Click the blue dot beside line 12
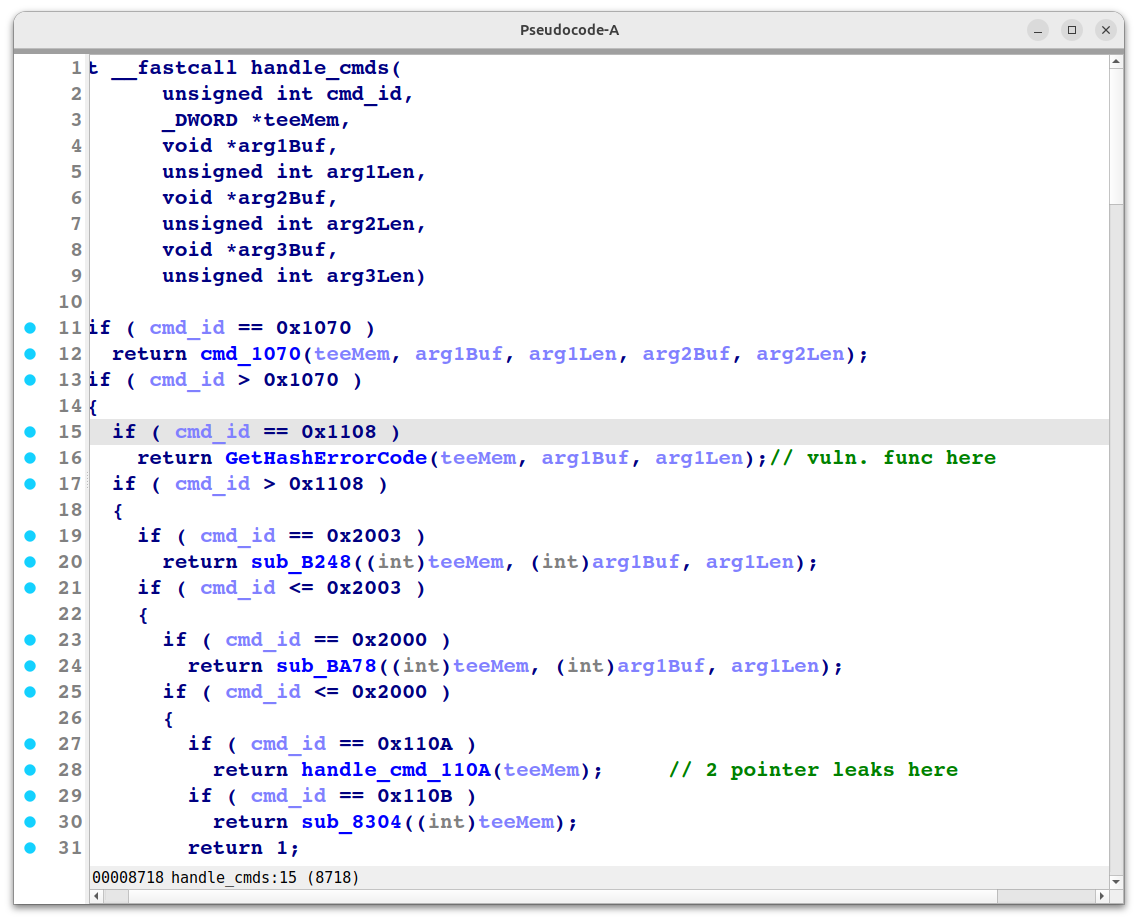Image resolution: width=1138 pixels, height=921 pixels. coord(30,353)
